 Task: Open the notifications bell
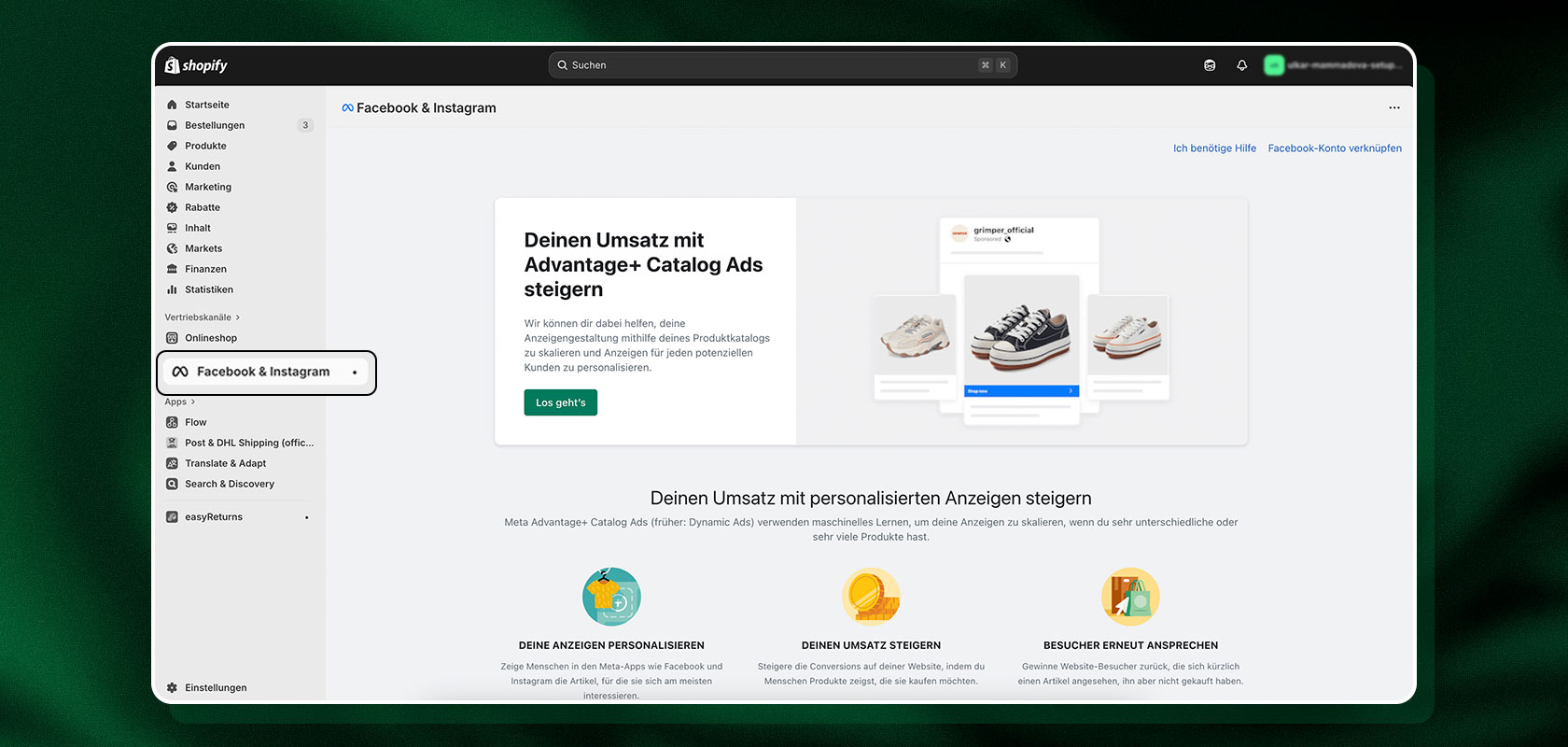click(1241, 65)
